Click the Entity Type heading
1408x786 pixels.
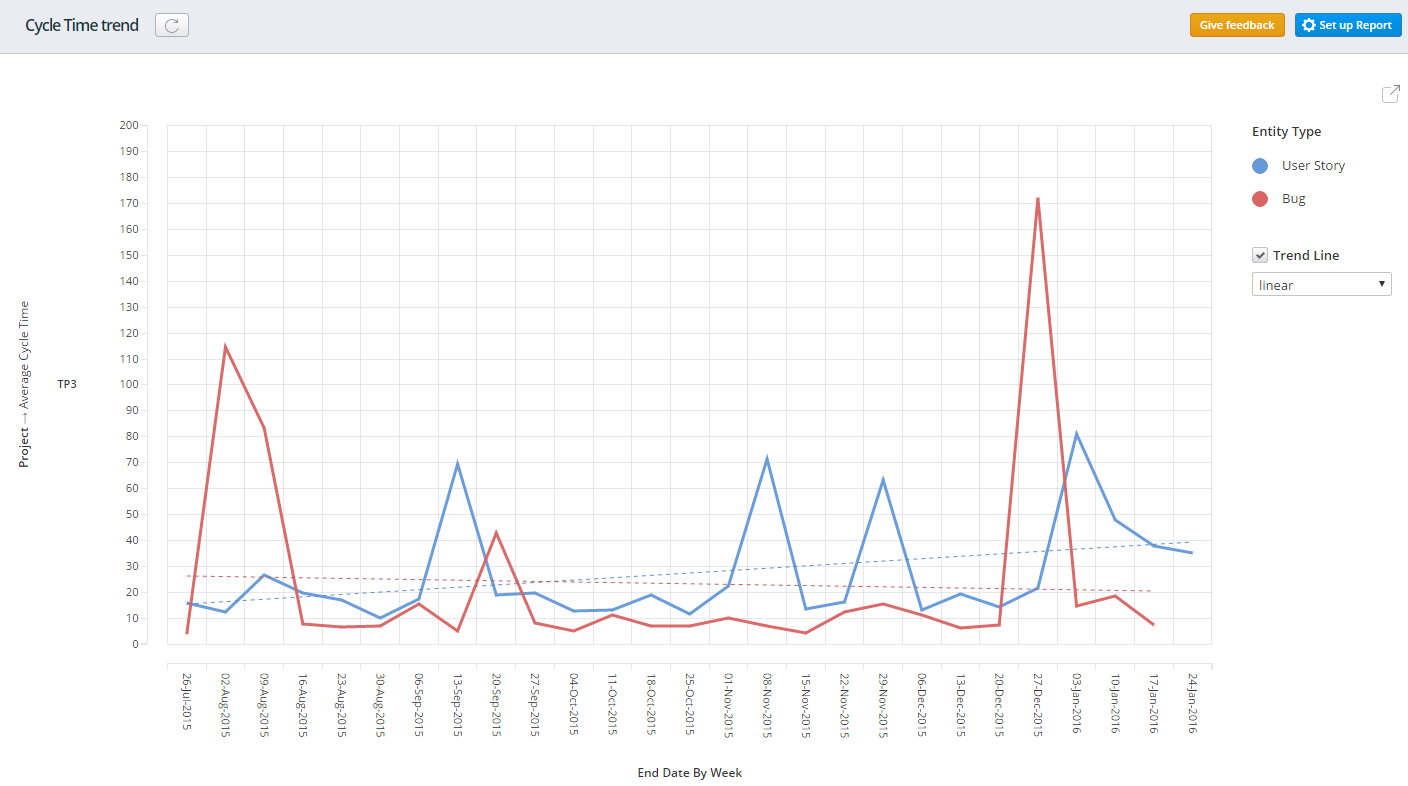pyautogui.click(x=1285, y=131)
